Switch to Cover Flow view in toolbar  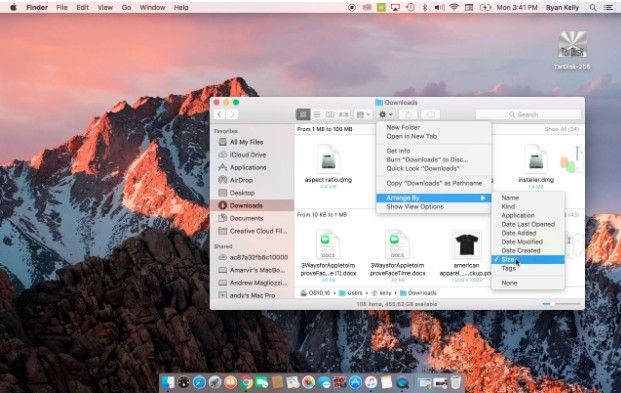click(x=343, y=114)
